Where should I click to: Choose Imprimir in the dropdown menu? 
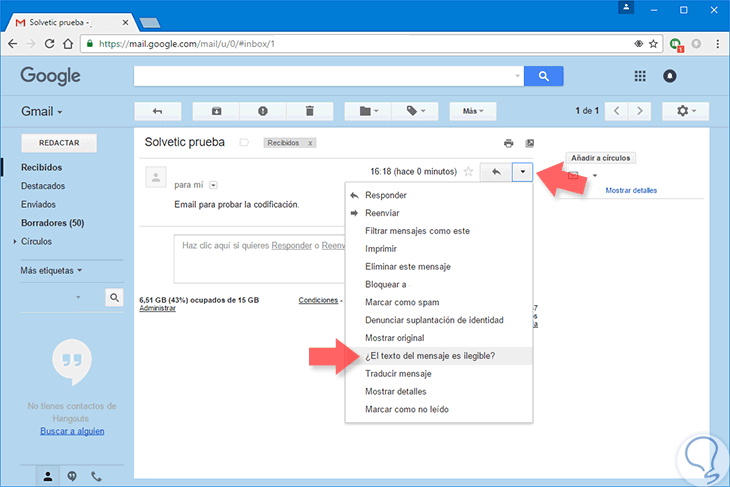439,249
